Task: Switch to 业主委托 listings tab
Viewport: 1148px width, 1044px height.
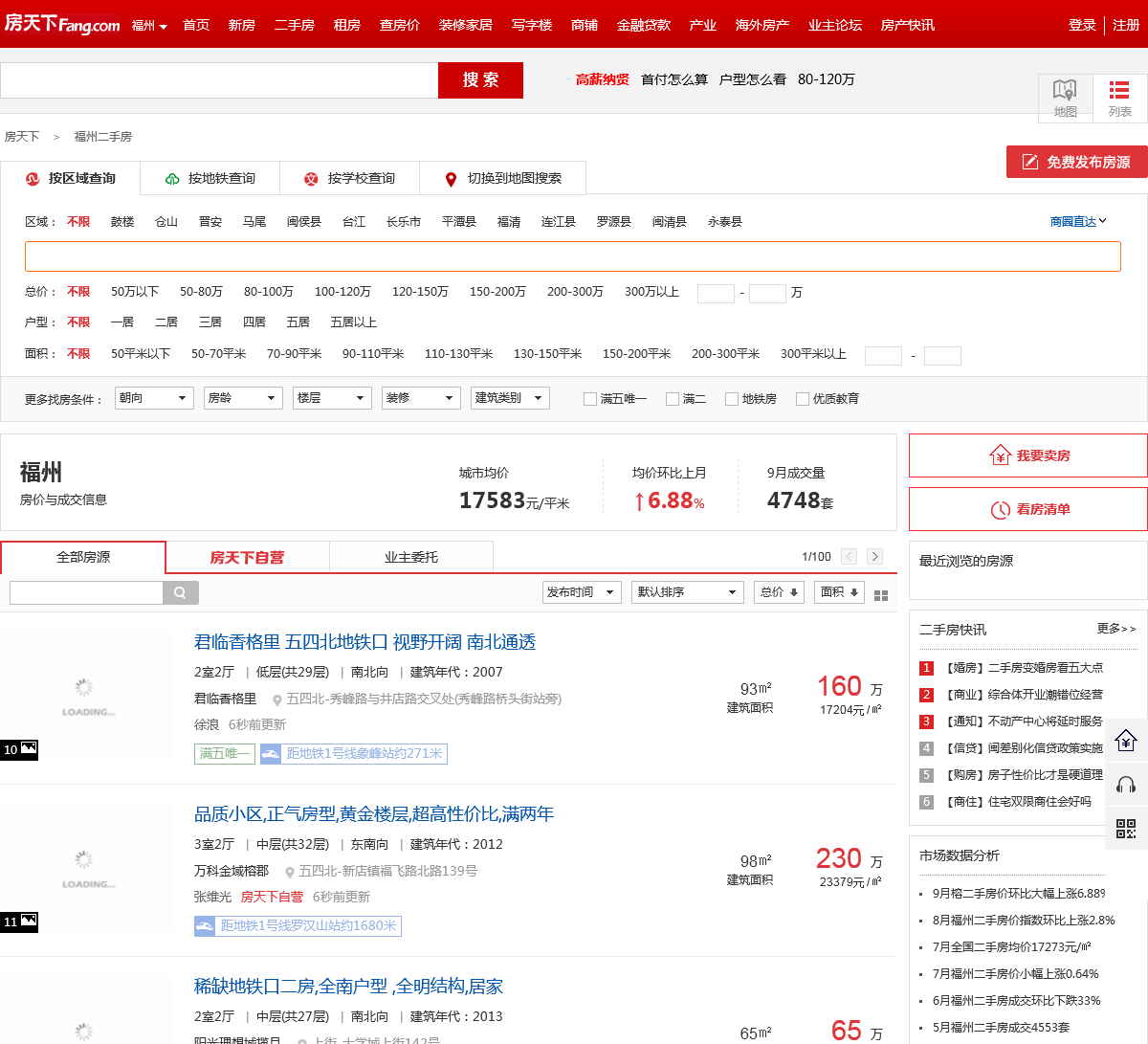Action: (411, 557)
